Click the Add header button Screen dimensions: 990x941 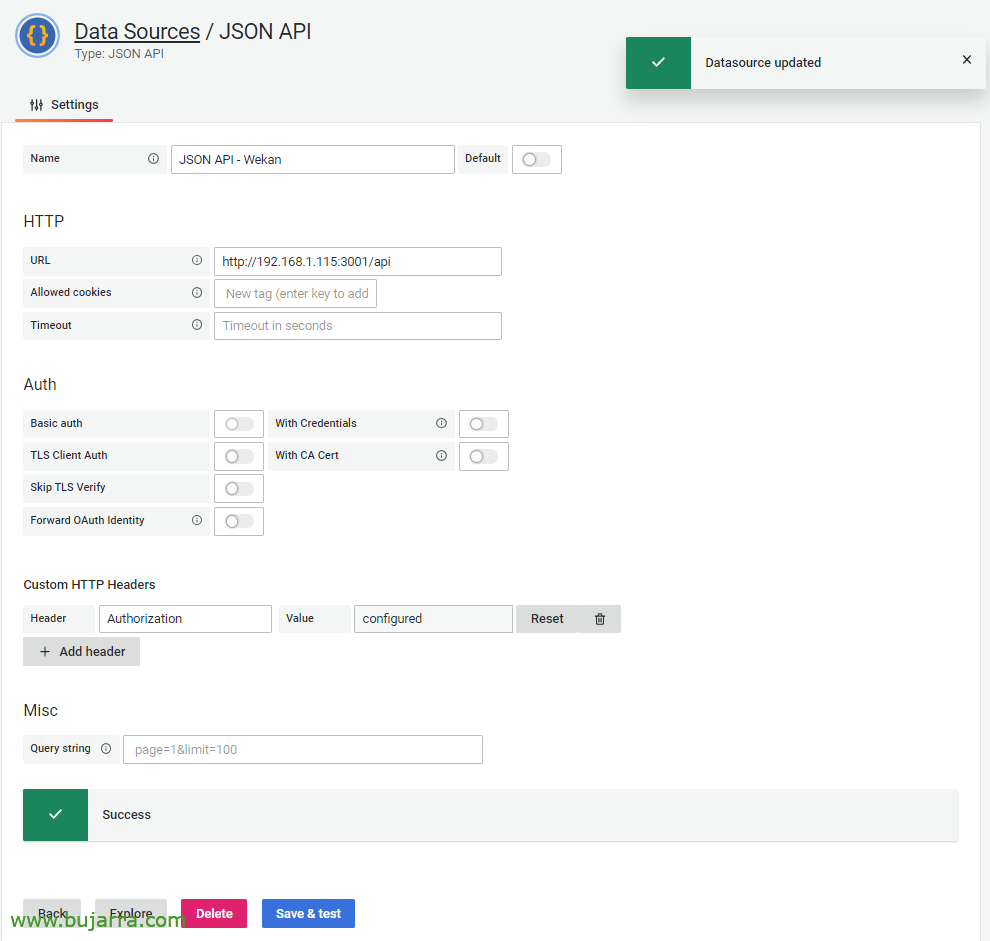(x=82, y=652)
